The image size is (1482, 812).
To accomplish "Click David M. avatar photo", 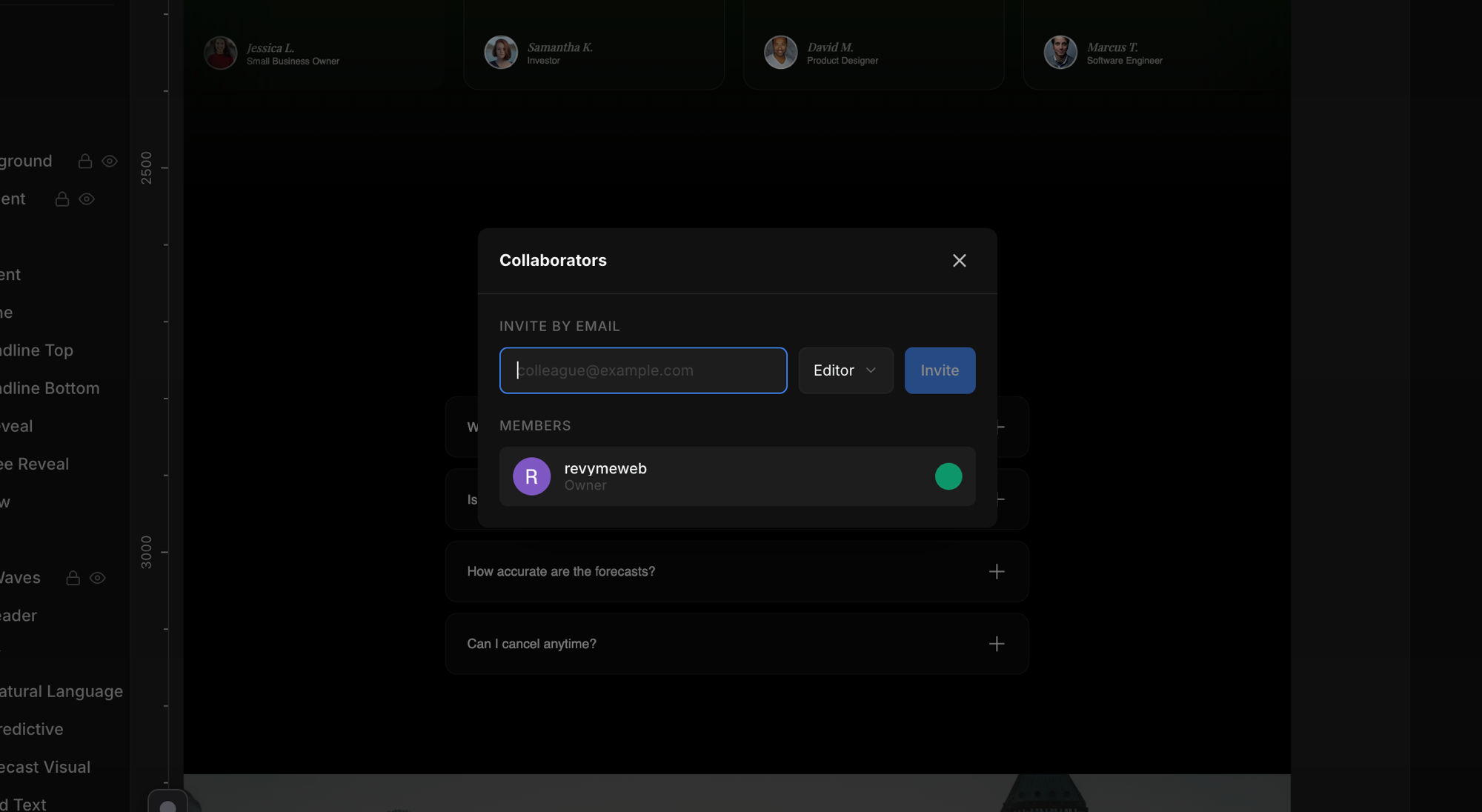I will coord(781,53).
